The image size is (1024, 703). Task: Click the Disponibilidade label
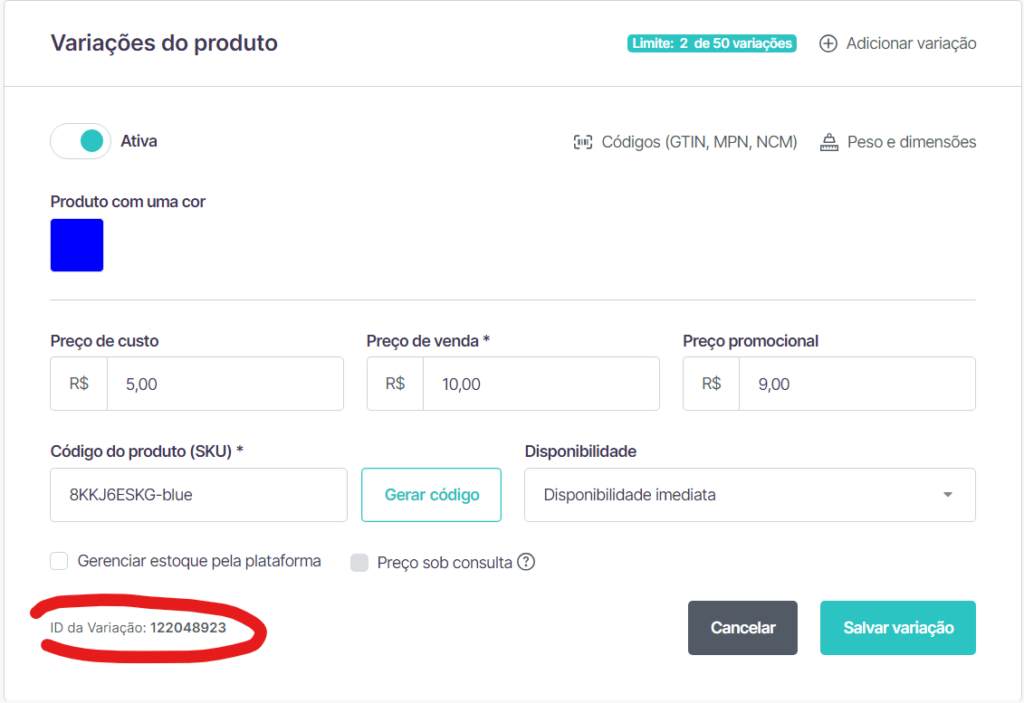[581, 451]
